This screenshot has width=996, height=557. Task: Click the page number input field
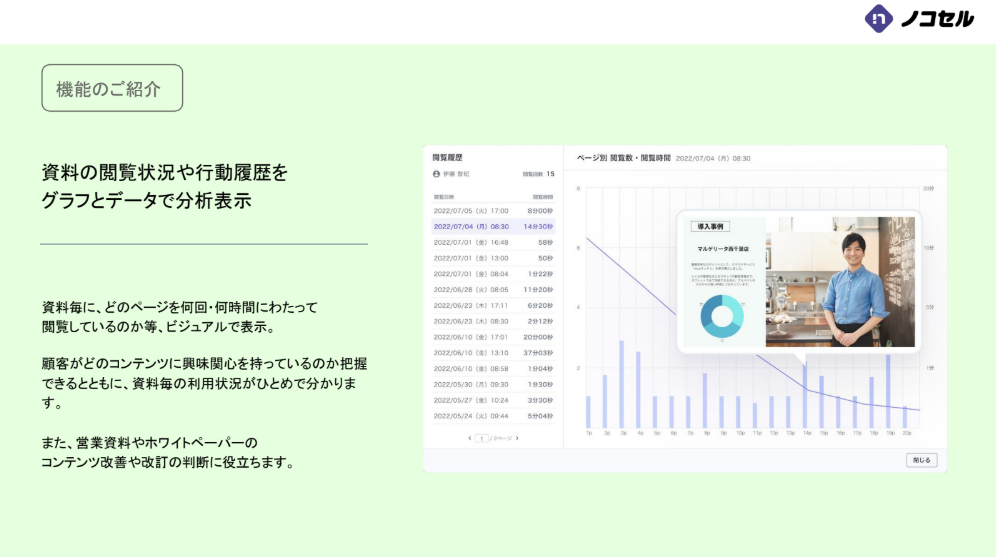(x=482, y=438)
